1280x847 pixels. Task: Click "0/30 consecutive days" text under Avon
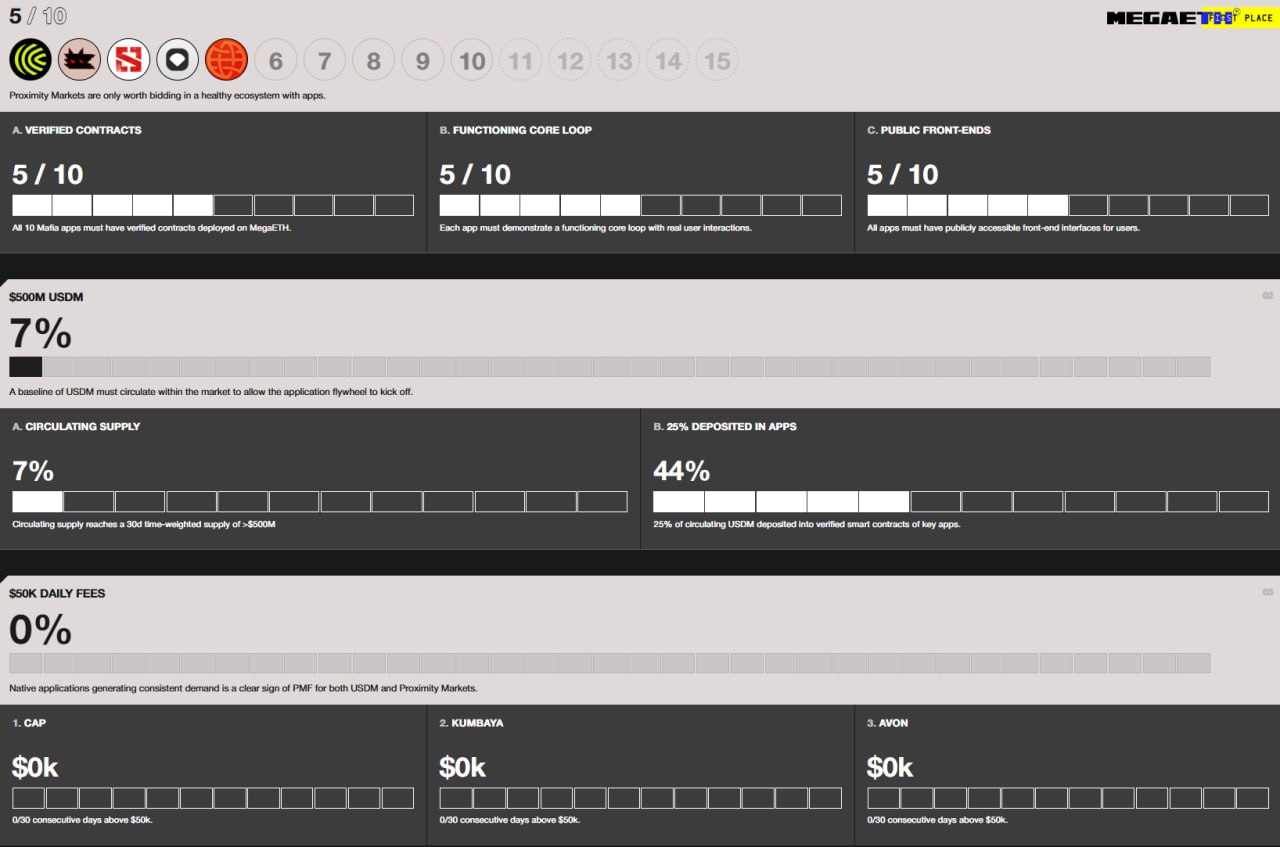(937, 820)
